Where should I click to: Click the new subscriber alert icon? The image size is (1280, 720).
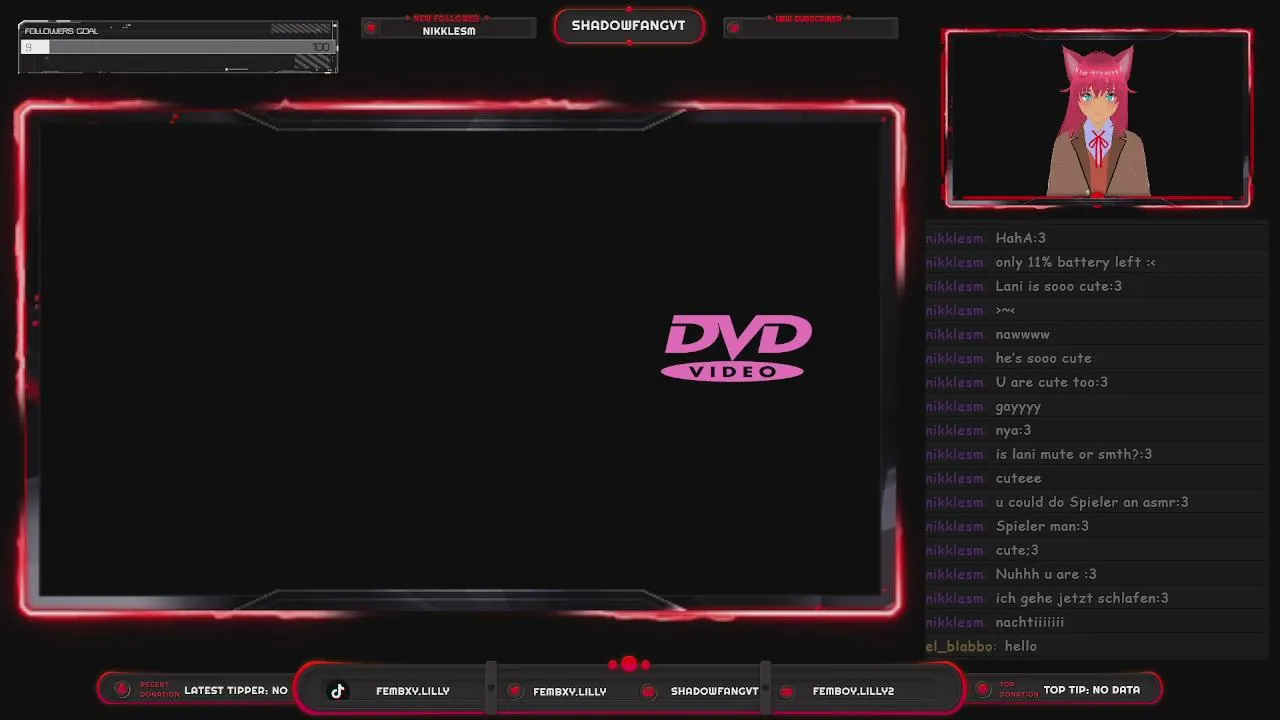click(733, 28)
